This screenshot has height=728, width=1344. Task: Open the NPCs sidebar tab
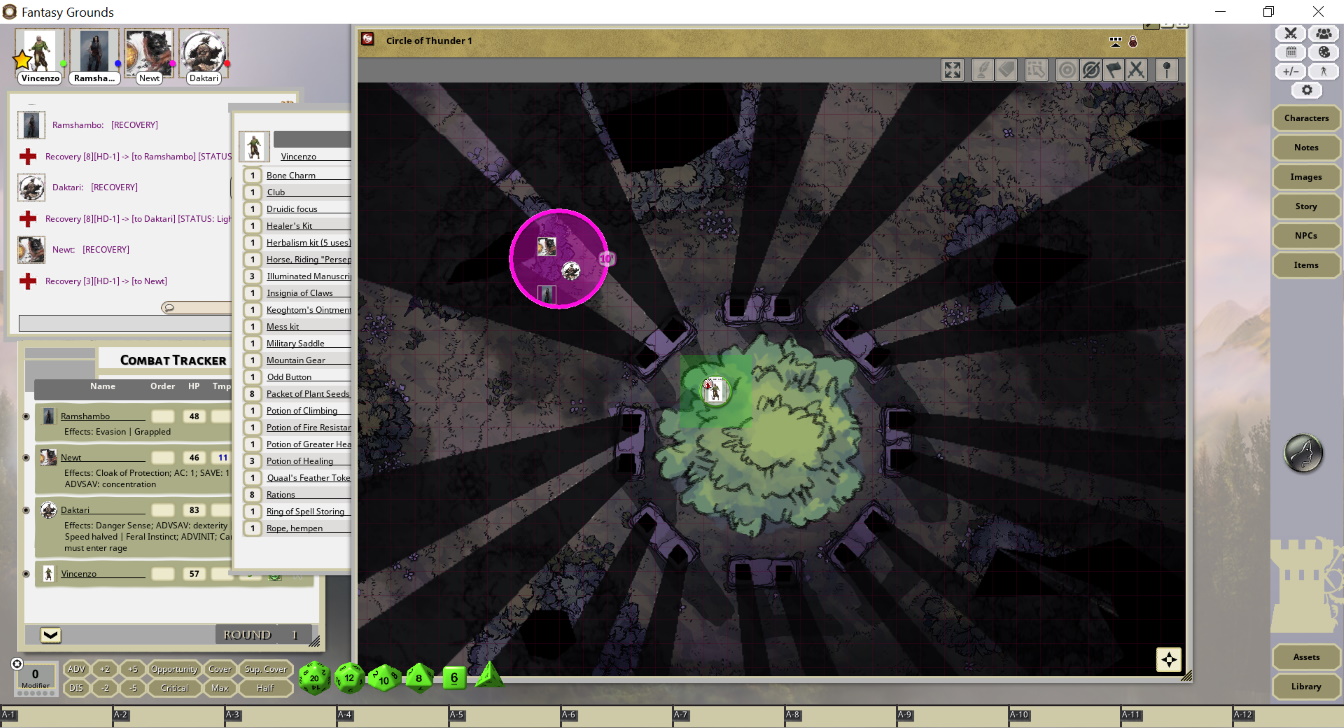pos(1306,236)
